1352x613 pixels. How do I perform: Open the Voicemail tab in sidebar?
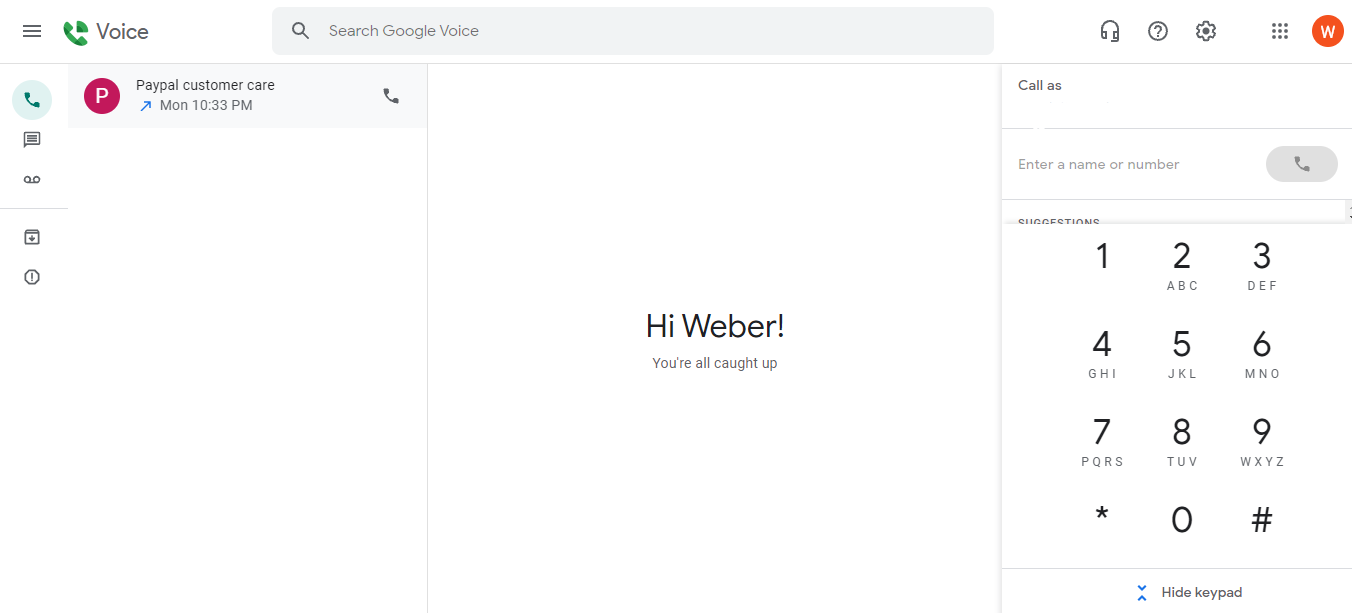point(32,180)
